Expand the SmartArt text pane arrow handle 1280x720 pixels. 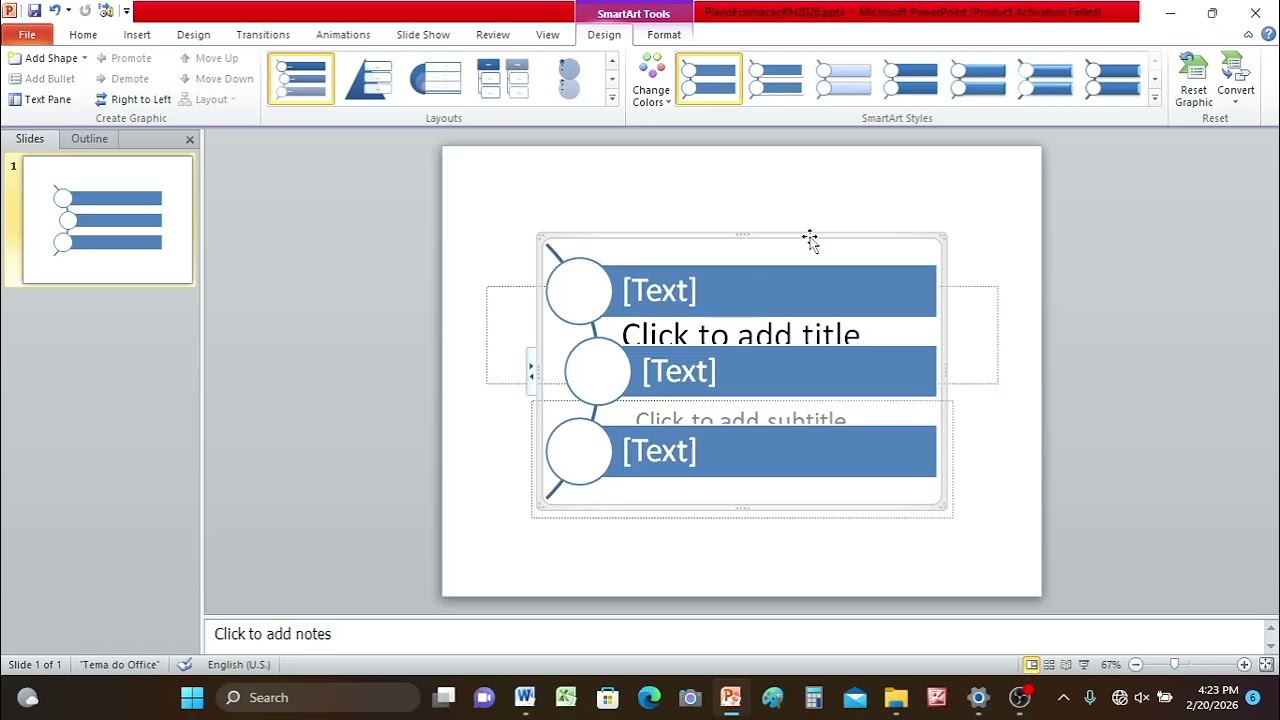coord(531,371)
